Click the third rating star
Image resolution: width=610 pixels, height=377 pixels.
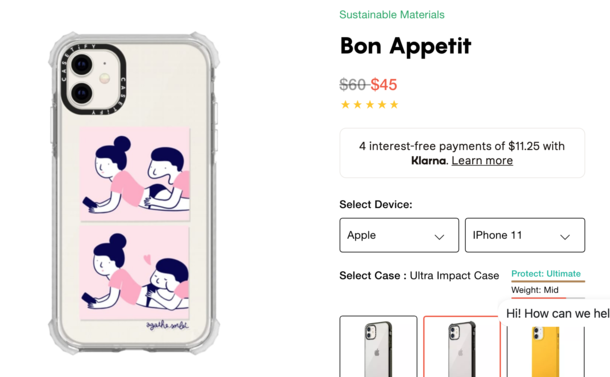pyautogui.click(x=370, y=104)
